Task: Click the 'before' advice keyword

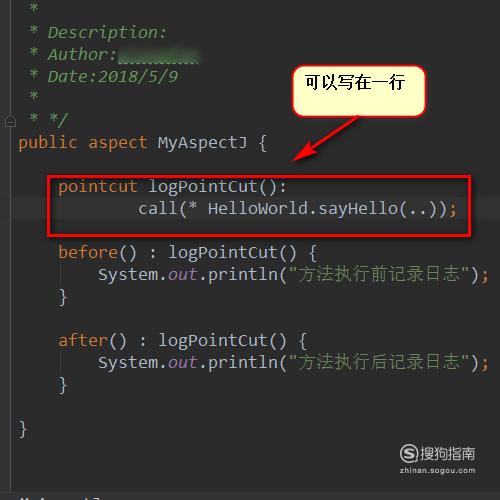Action: (x=88, y=252)
